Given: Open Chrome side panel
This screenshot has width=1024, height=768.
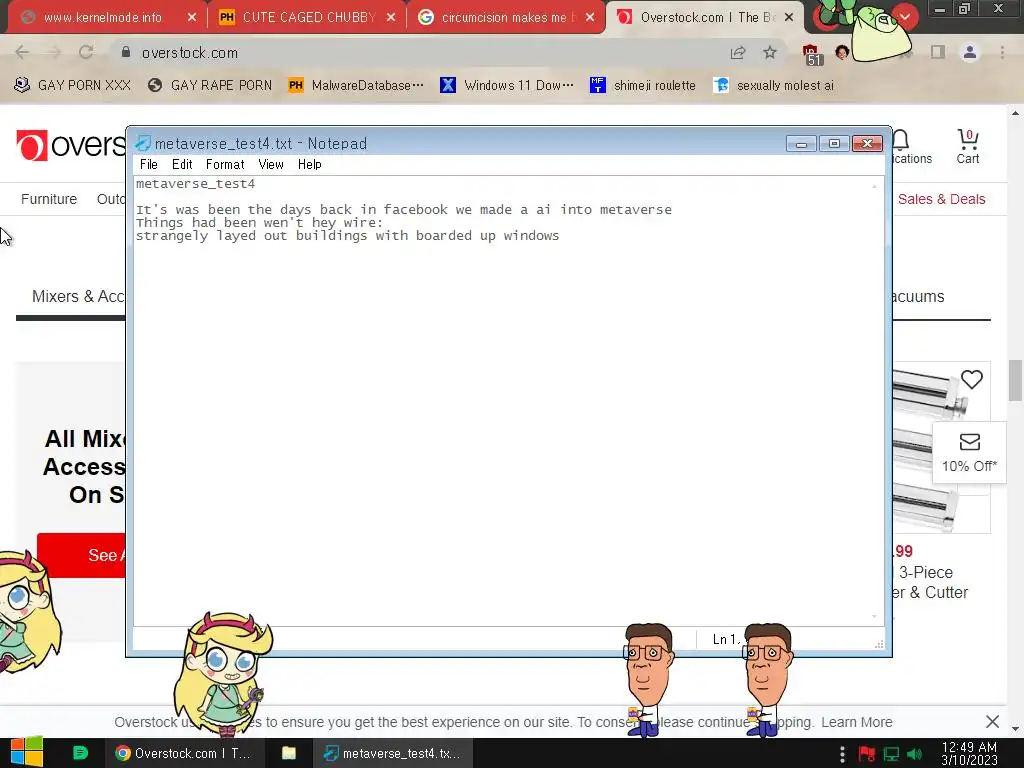Looking at the screenshot, I should 938,52.
